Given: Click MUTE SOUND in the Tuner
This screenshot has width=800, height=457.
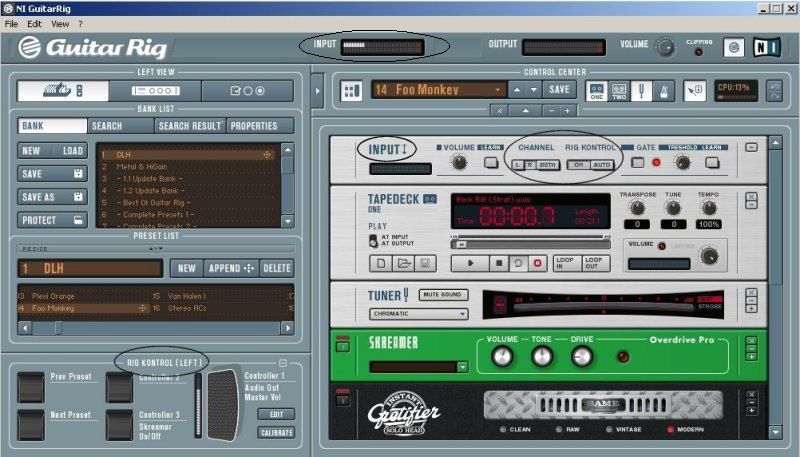Looking at the screenshot, I should [442, 294].
